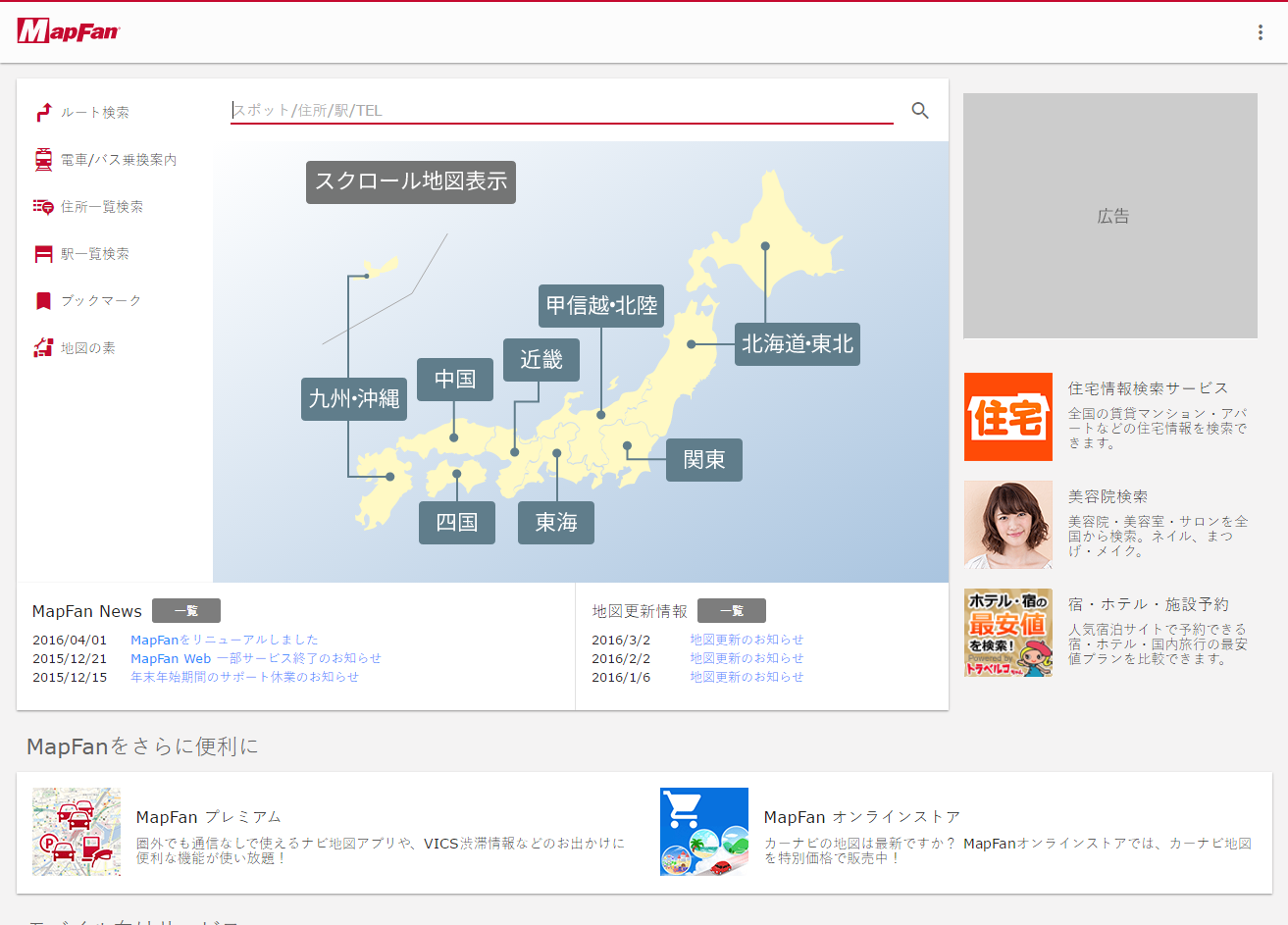Image resolution: width=1288 pixels, height=925 pixels.
Task: Select the 甲信越・北陸 region label
Action: pos(601,306)
